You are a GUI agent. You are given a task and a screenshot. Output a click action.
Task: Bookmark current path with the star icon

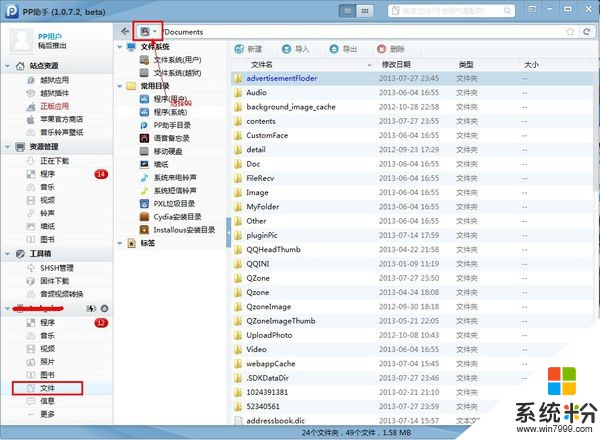pyautogui.click(x=570, y=31)
